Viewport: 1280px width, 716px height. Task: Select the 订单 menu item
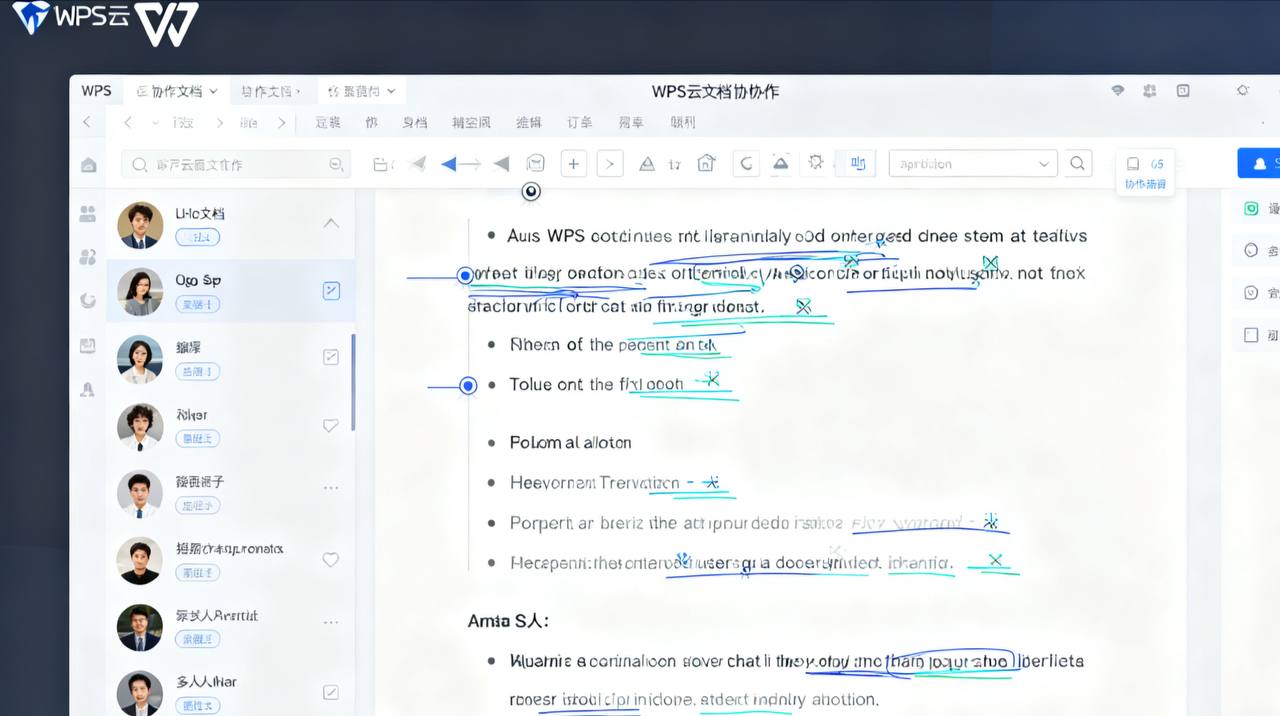pos(579,122)
